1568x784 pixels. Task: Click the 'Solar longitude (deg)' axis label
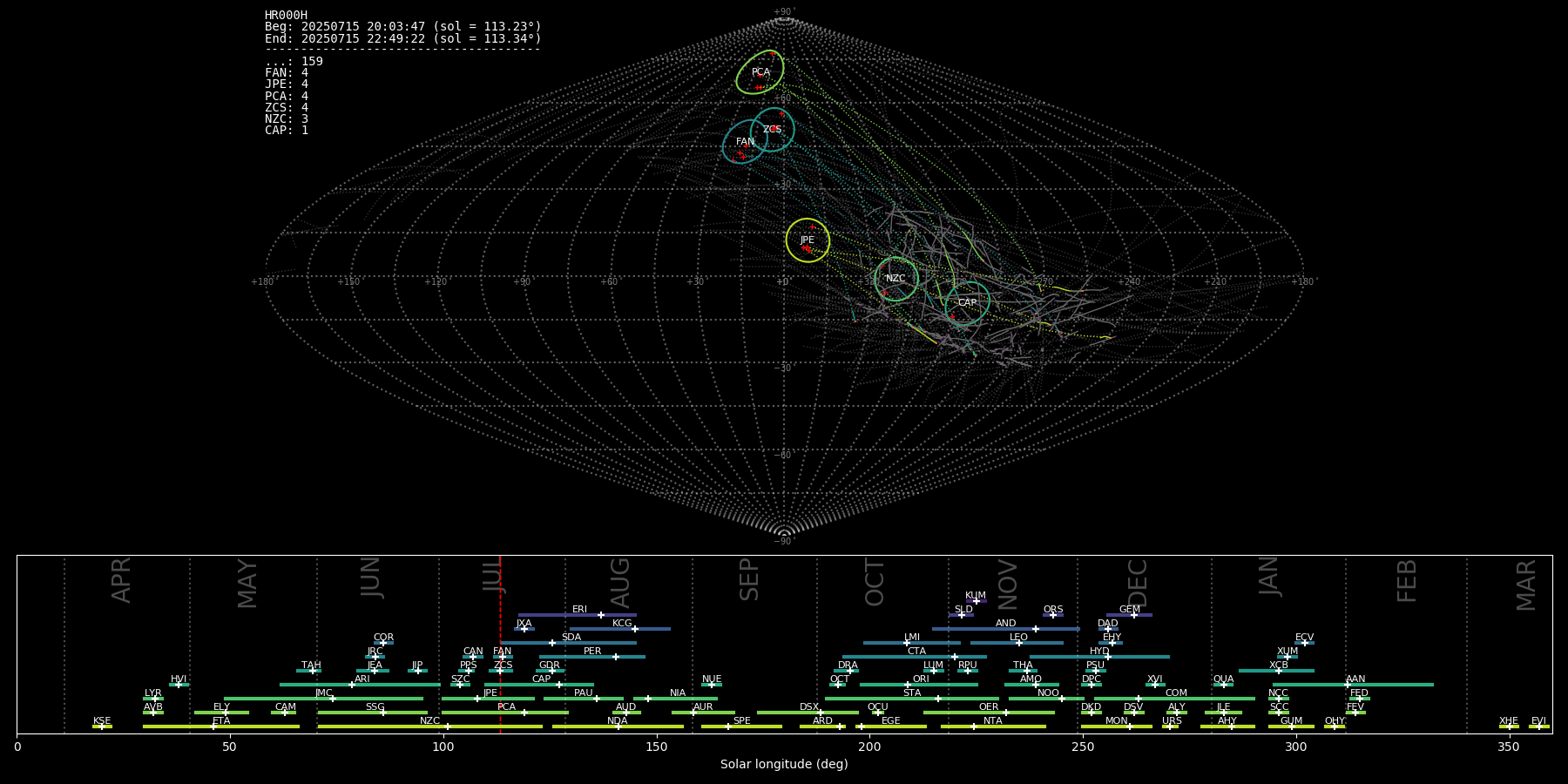(x=784, y=765)
